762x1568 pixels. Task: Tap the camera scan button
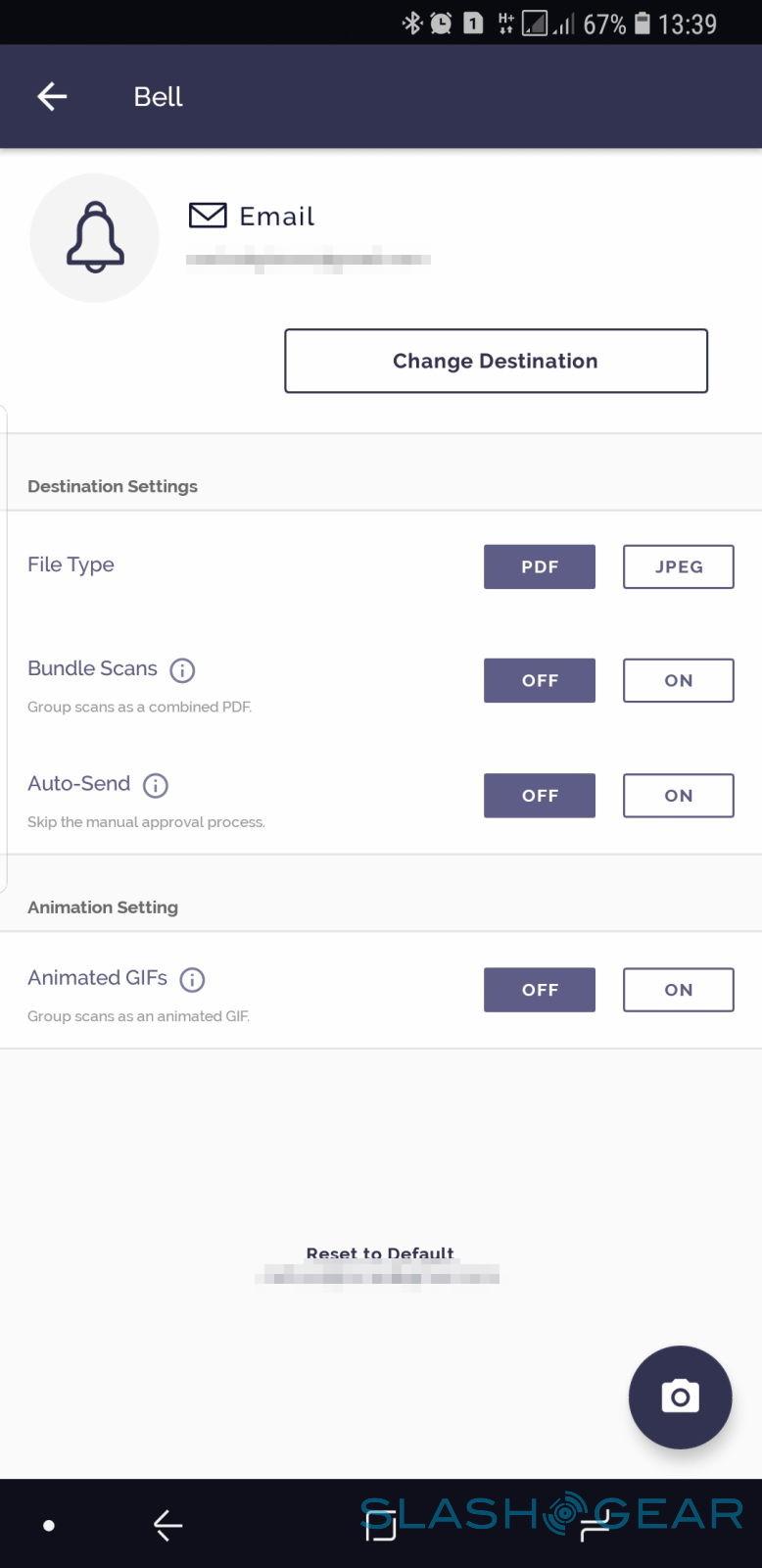click(680, 1396)
